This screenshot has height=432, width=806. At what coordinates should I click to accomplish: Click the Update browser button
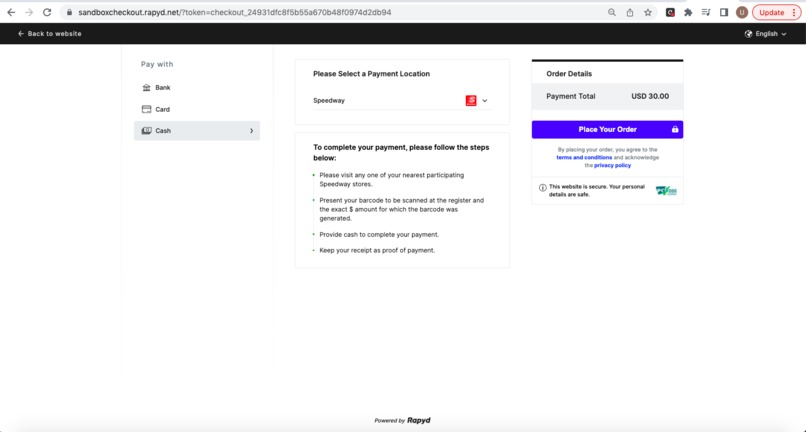(777, 12)
